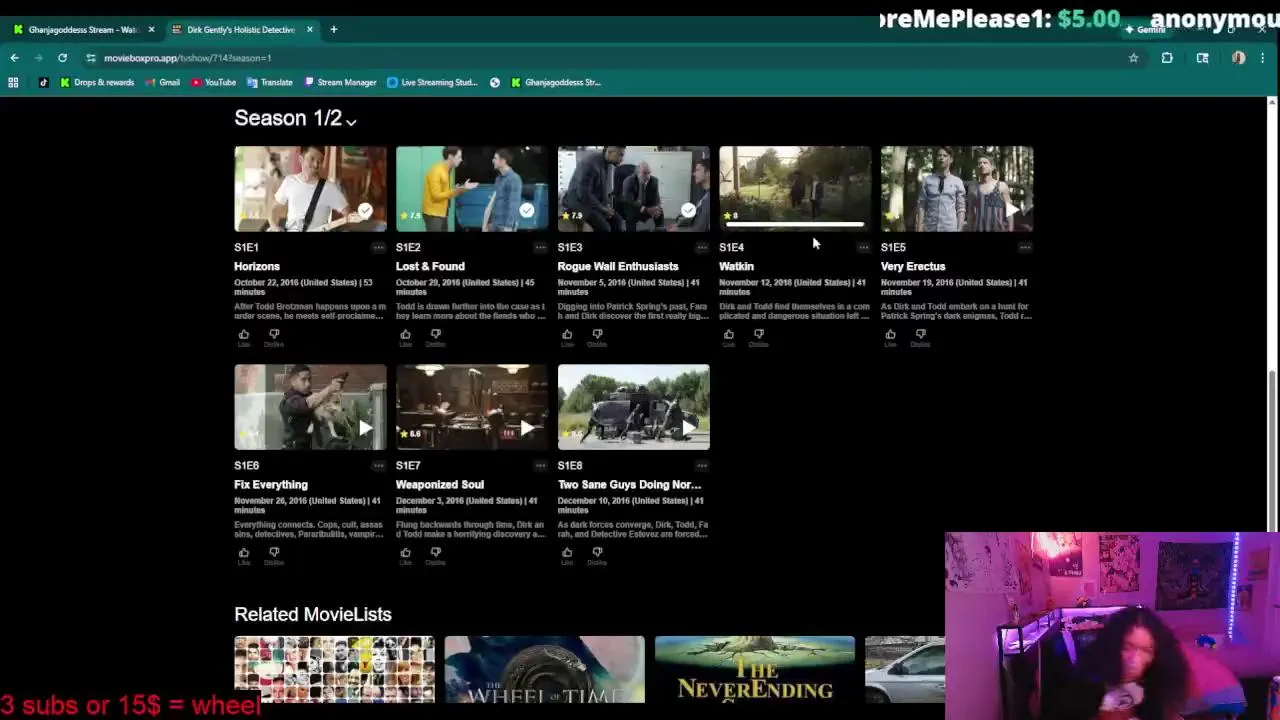Image resolution: width=1280 pixels, height=720 pixels.
Task: Open a new browser tab
Action: 333,29
